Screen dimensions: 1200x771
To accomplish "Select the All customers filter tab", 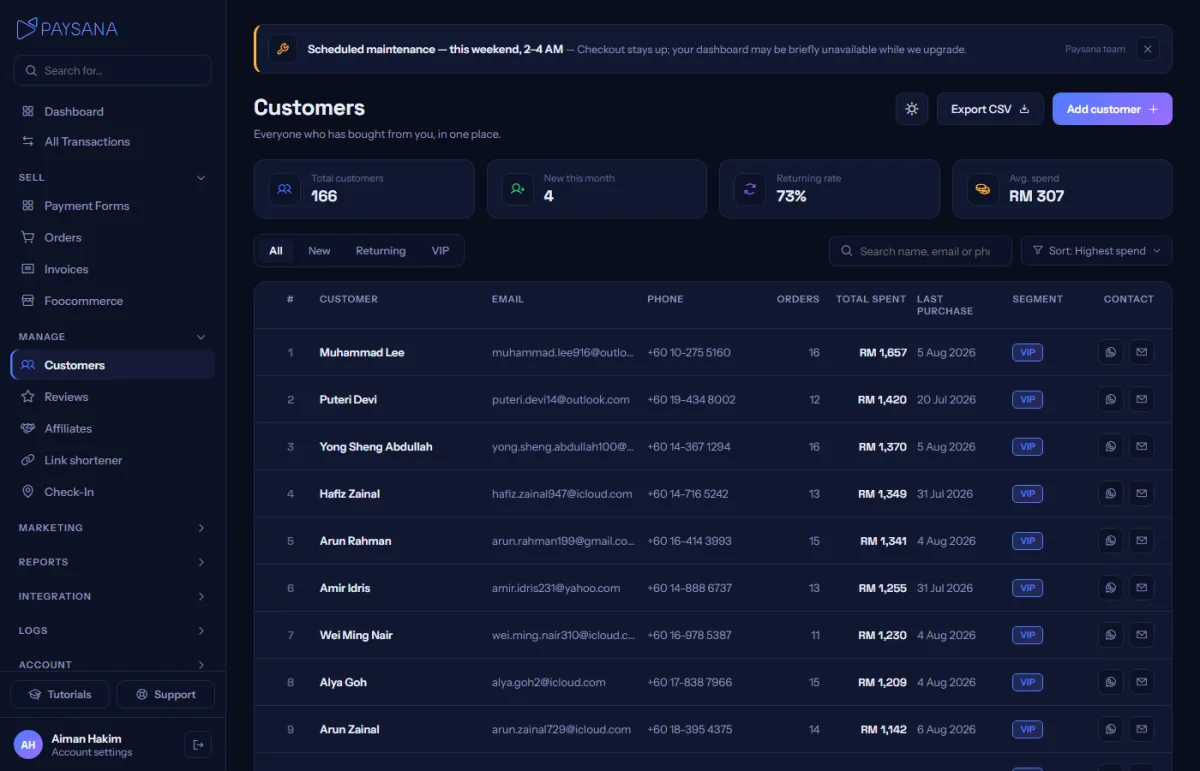I will pyautogui.click(x=276, y=251).
